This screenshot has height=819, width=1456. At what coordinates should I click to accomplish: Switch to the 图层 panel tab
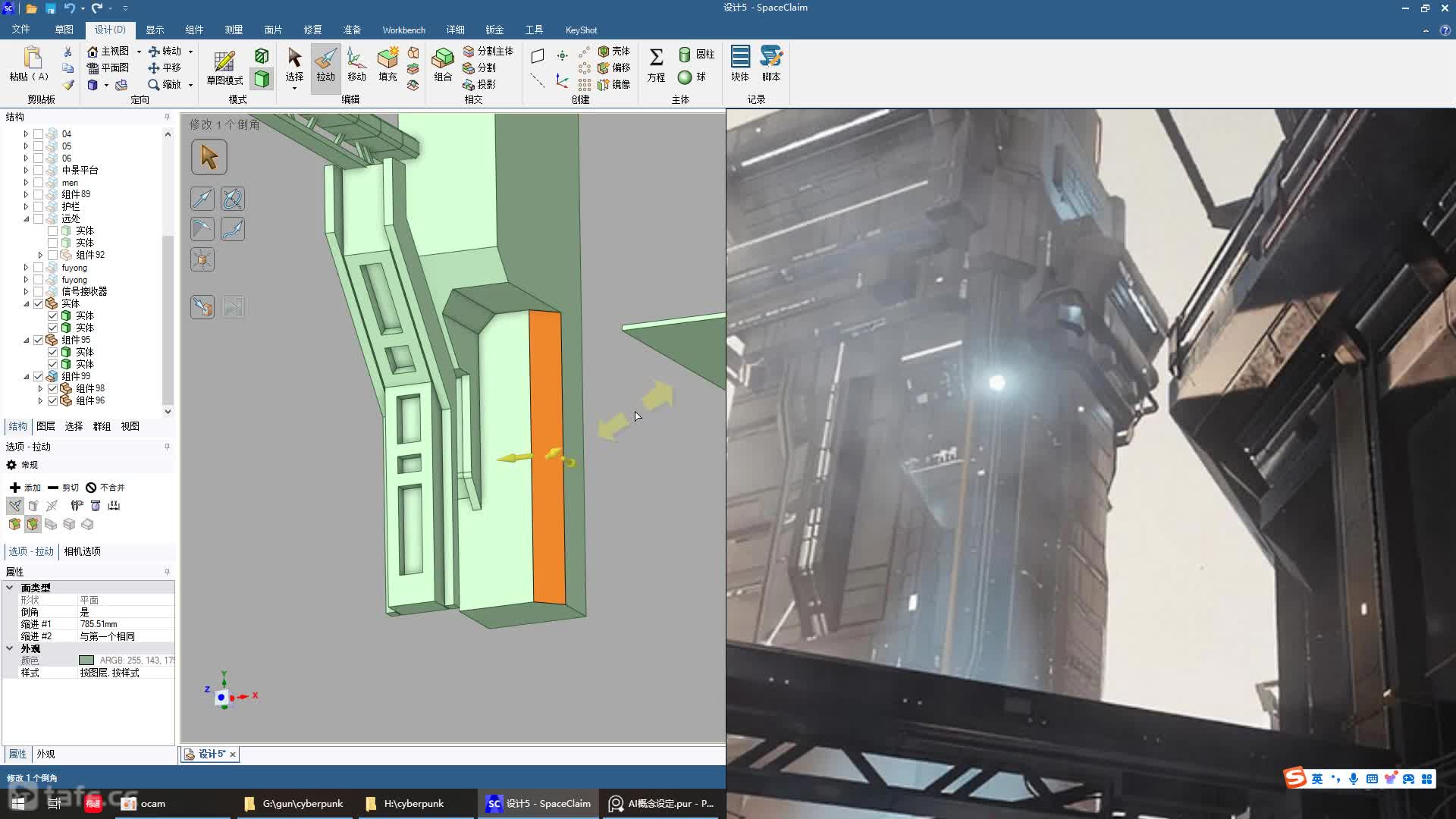coord(45,426)
